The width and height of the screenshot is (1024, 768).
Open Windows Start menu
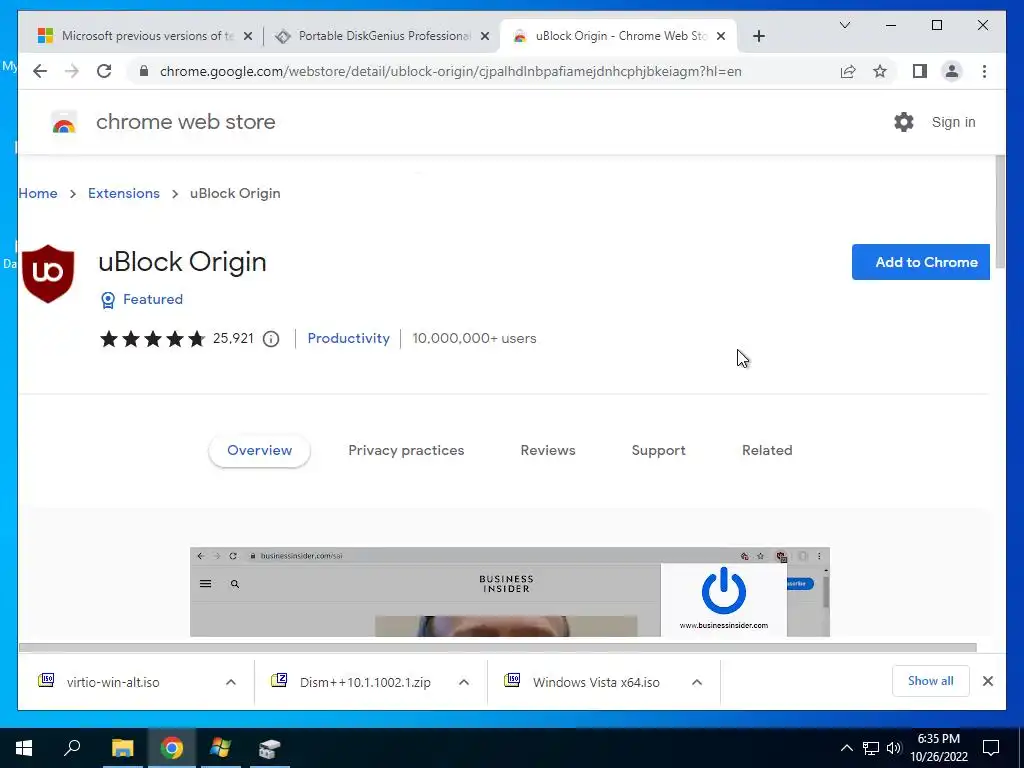coord(24,748)
